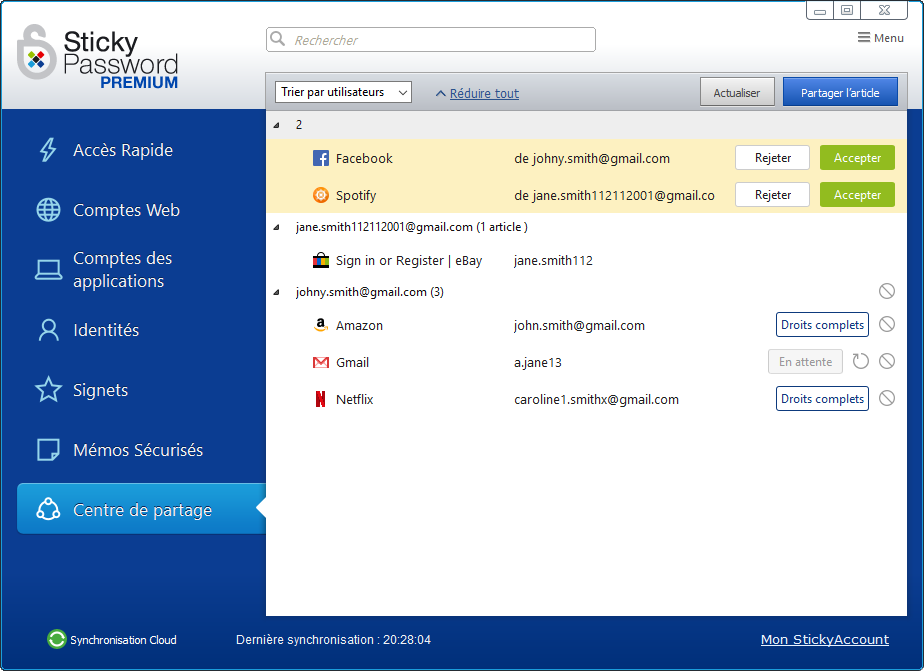Click the Amazon icon in shared items
The width and height of the screenshot is (924, 671).
[x=321, y=325]
